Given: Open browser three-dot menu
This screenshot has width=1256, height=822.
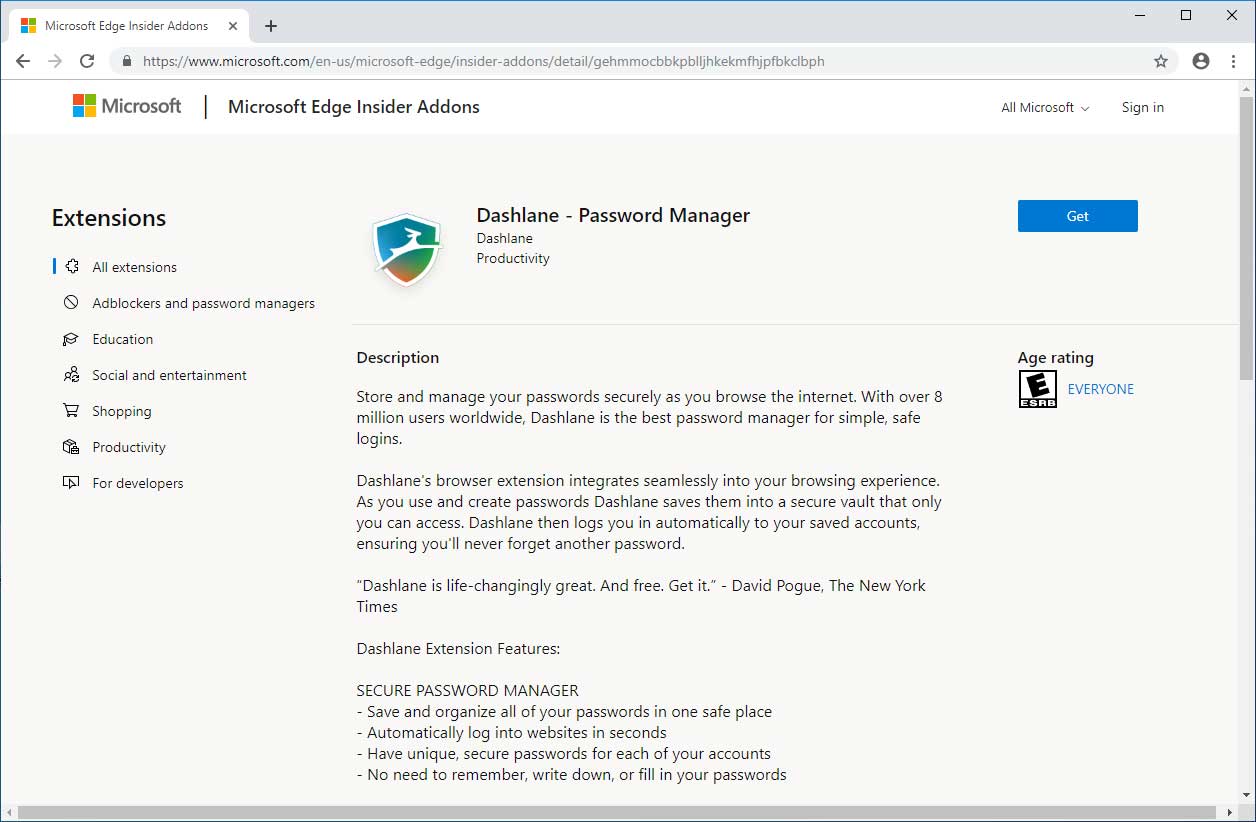Looking at the screenshot, I should pos(1232,61).
